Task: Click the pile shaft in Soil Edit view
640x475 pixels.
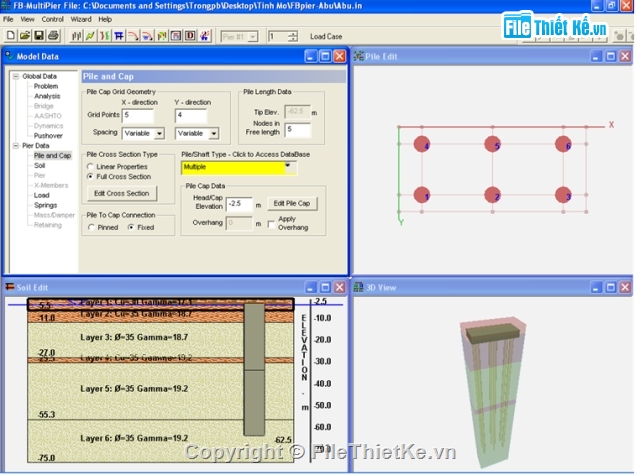Action: [254, 369]
